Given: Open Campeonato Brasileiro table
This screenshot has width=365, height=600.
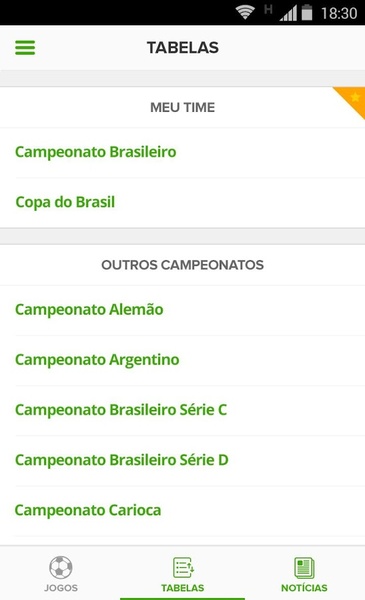Looking at the screenshot, I should [x=182, y=152].
